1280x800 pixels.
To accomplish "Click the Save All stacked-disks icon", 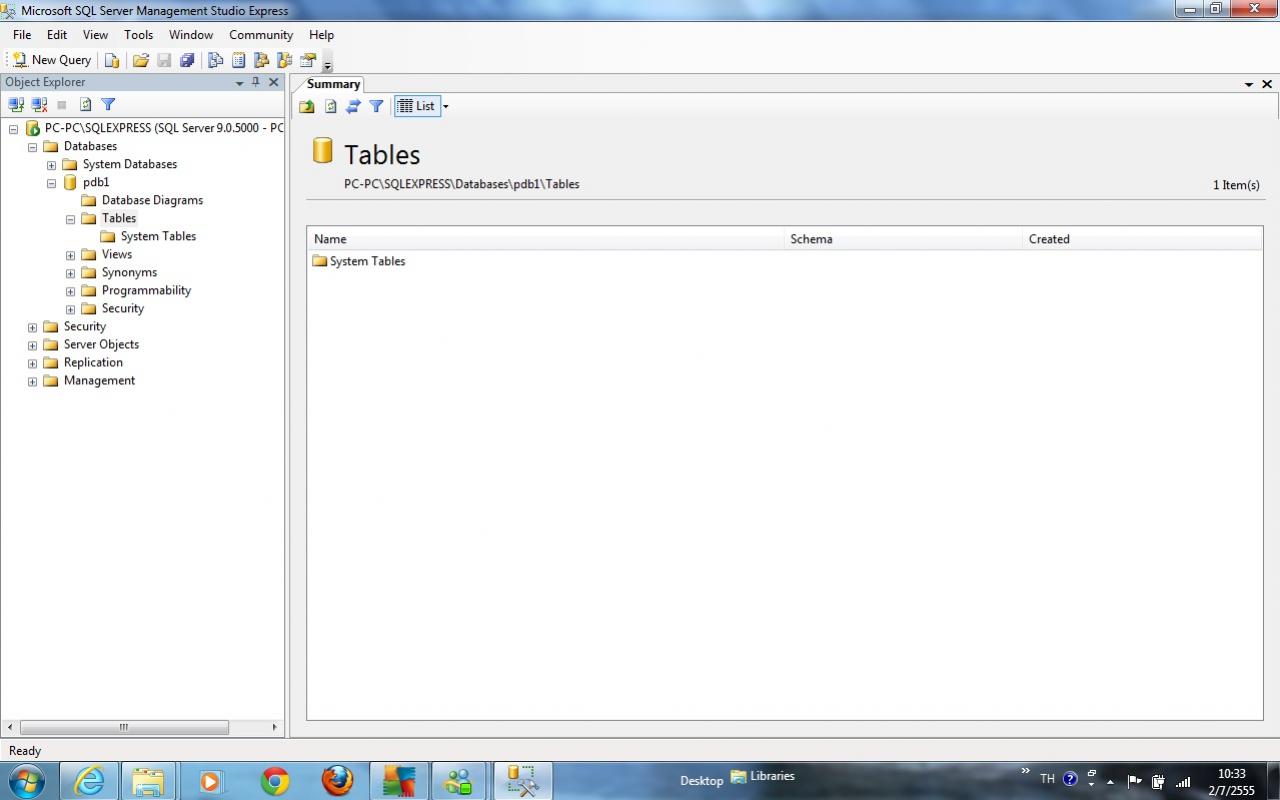I will pyautogui.click(x=187, y=60).
